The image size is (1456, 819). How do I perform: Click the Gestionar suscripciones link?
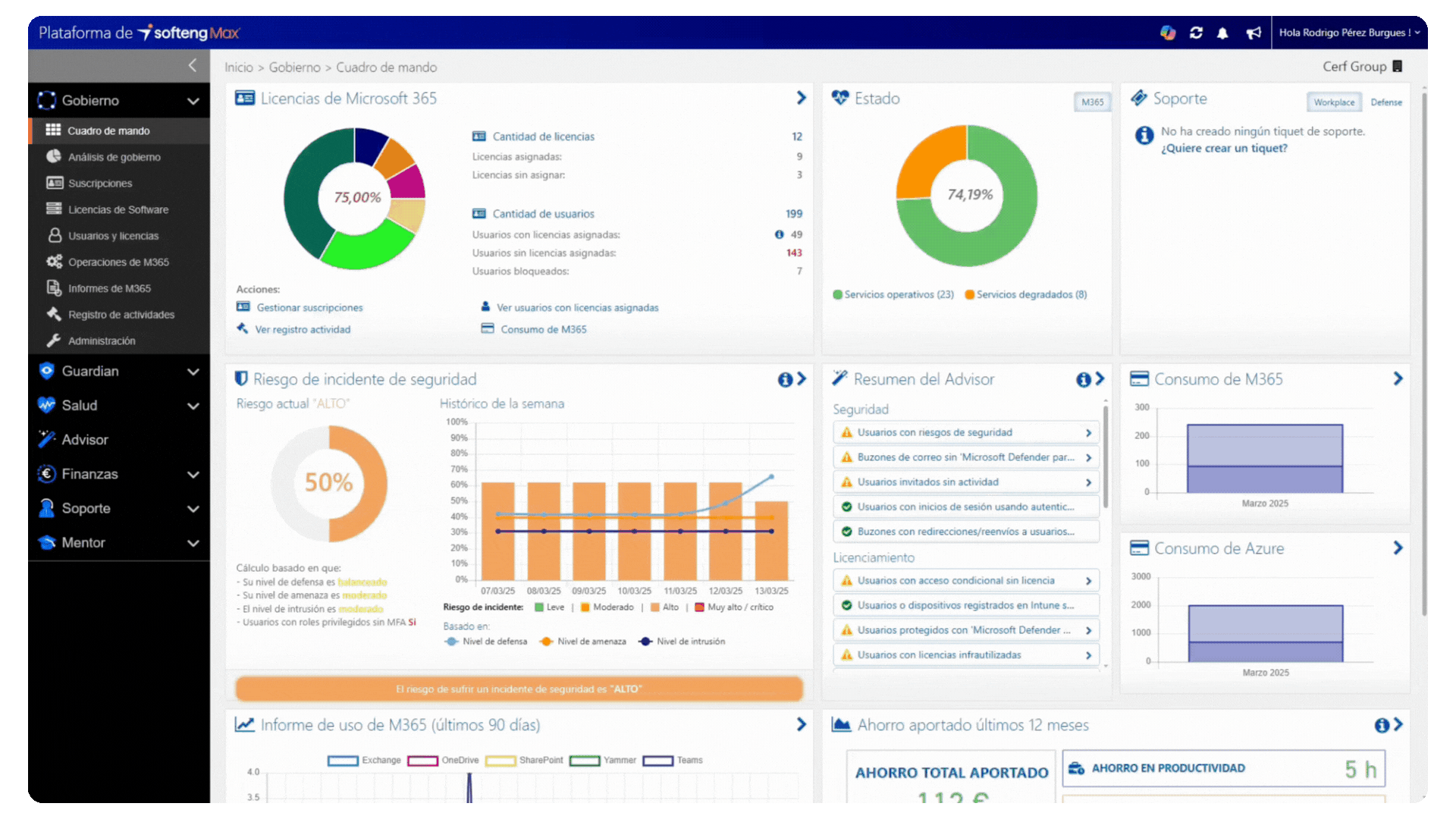[x=309, y=308]
